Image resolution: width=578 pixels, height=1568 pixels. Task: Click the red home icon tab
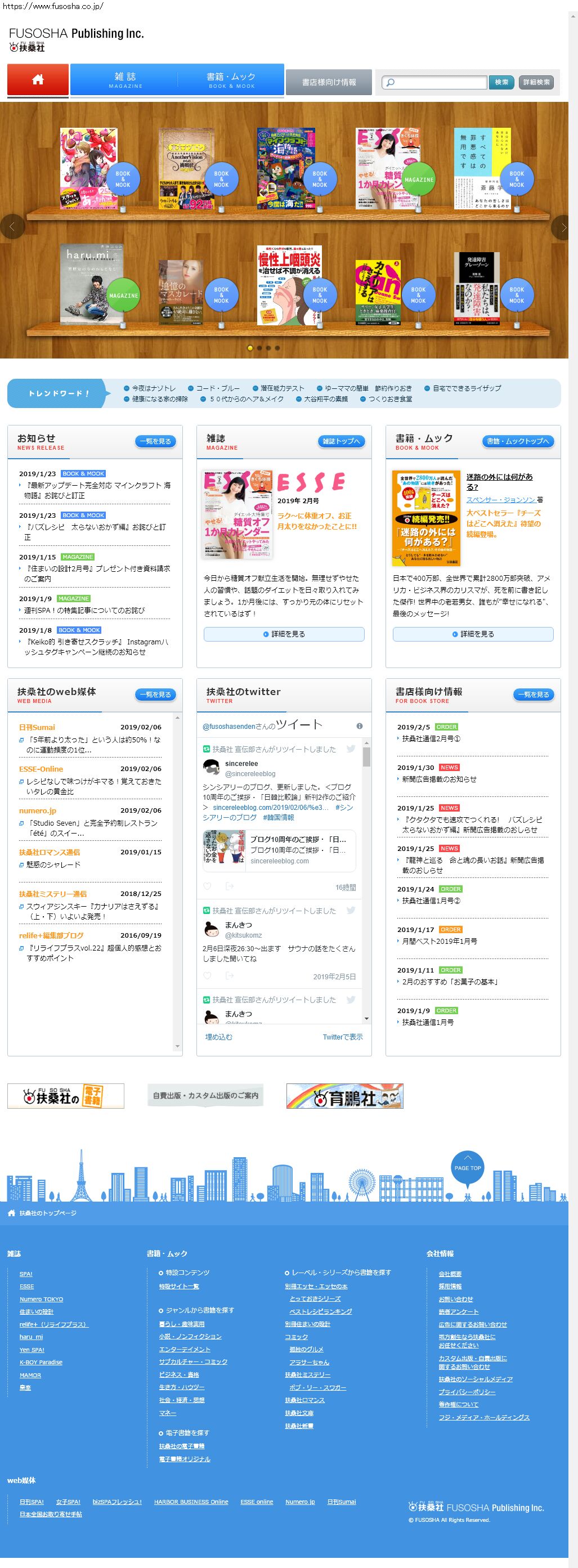pos(38,80)
